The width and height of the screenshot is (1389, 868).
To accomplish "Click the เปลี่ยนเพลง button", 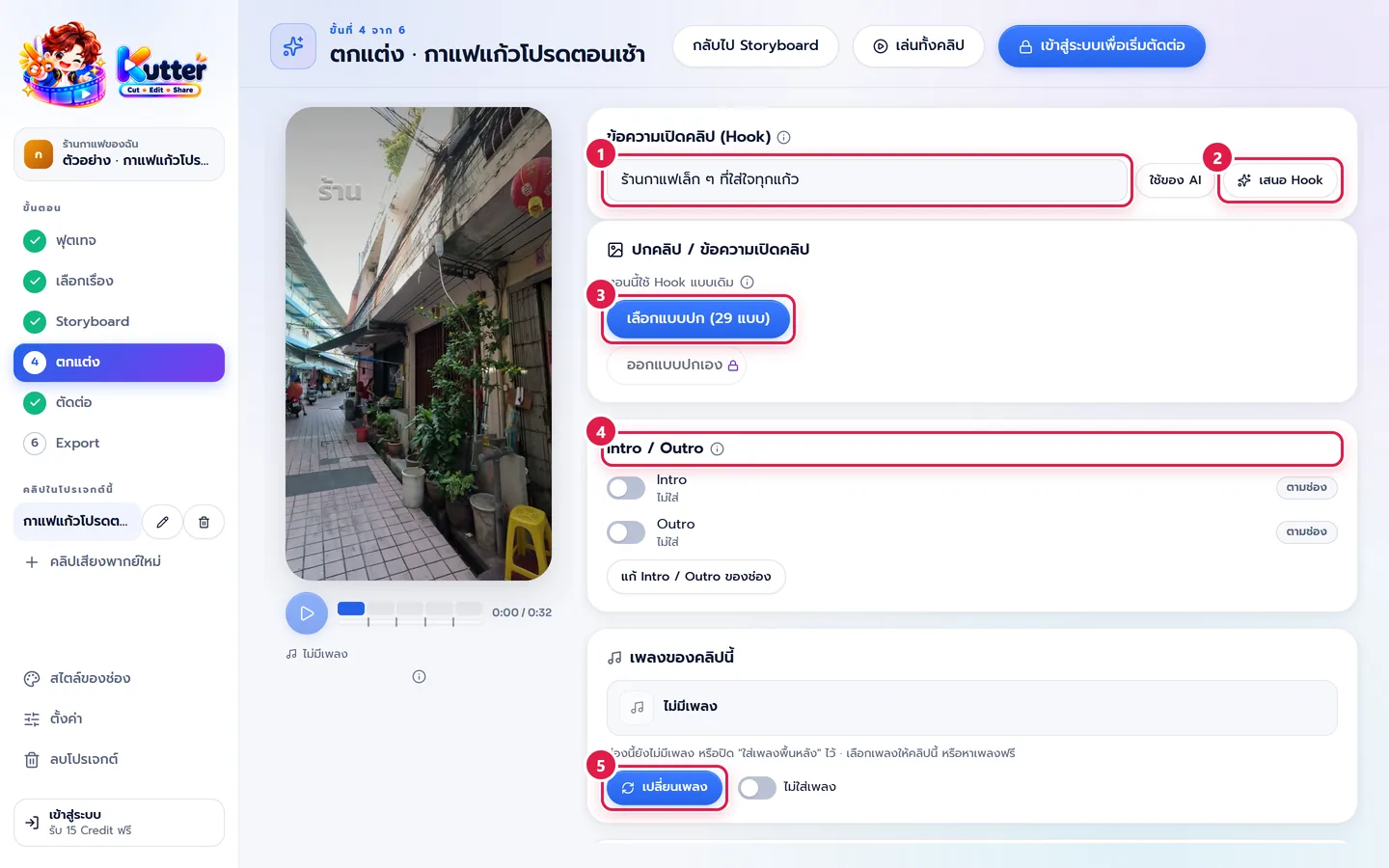I will pyautogui.click(x=665, y=788).
